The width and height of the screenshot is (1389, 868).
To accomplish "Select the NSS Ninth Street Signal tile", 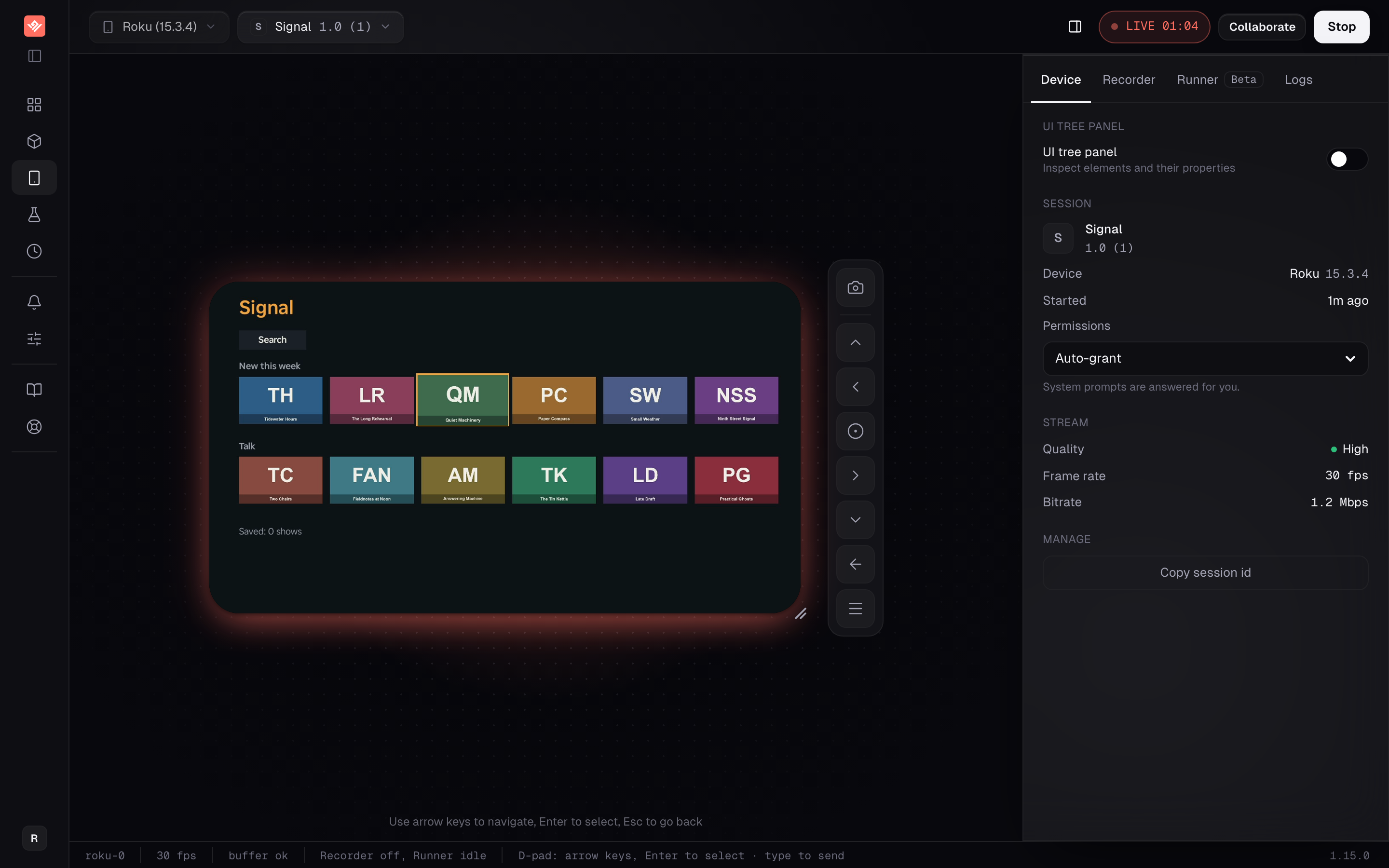I will (x=736, y=400).
